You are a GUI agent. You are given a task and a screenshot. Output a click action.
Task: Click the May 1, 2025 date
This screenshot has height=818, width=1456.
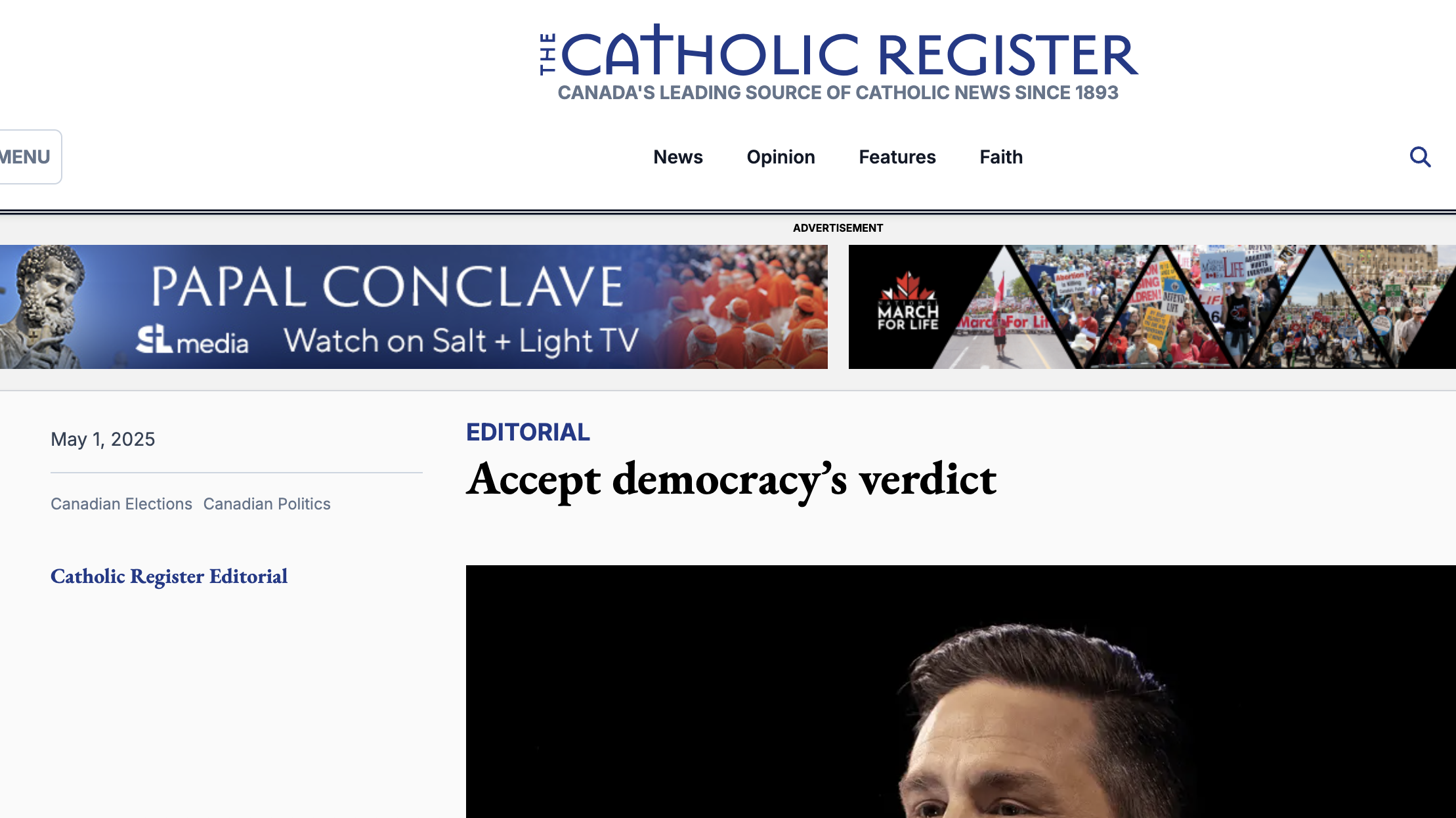103,439
